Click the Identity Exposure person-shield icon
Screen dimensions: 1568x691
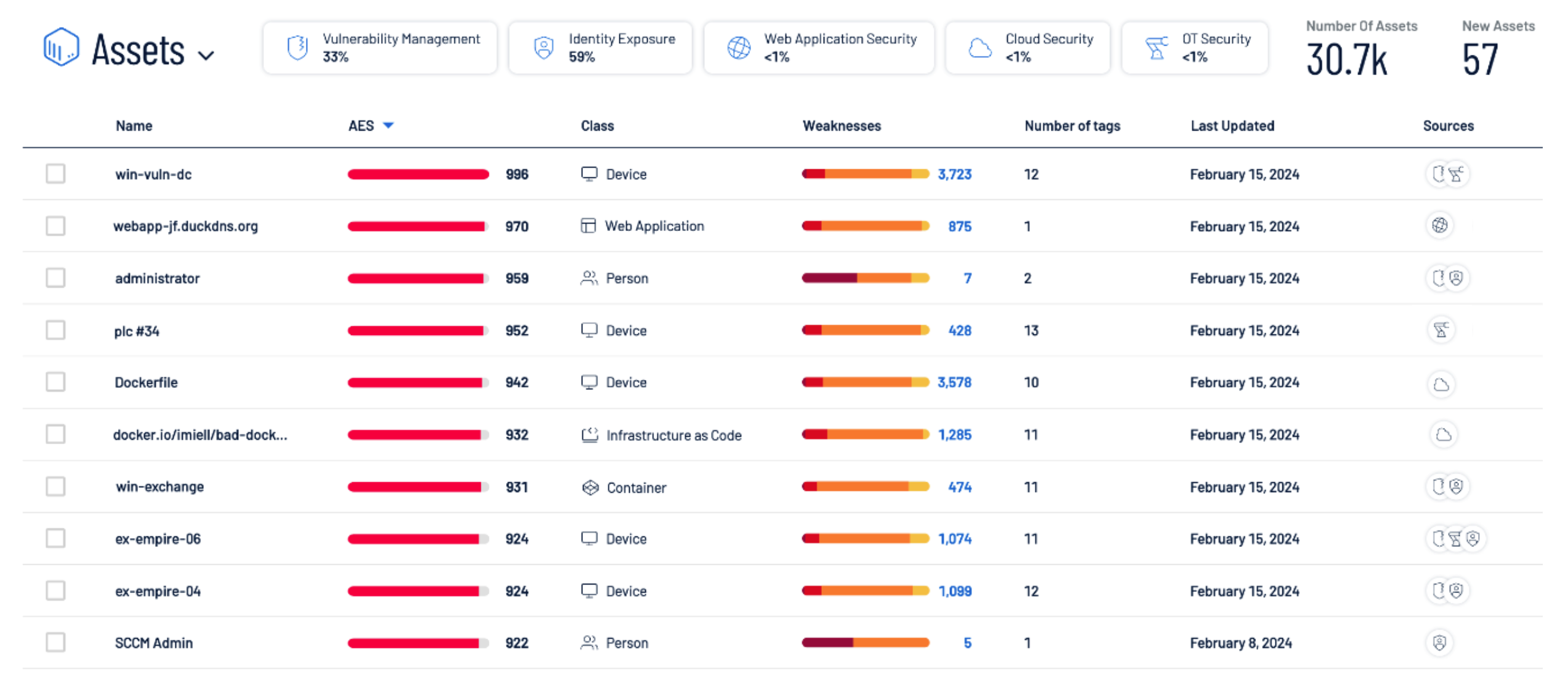[544, 47]
